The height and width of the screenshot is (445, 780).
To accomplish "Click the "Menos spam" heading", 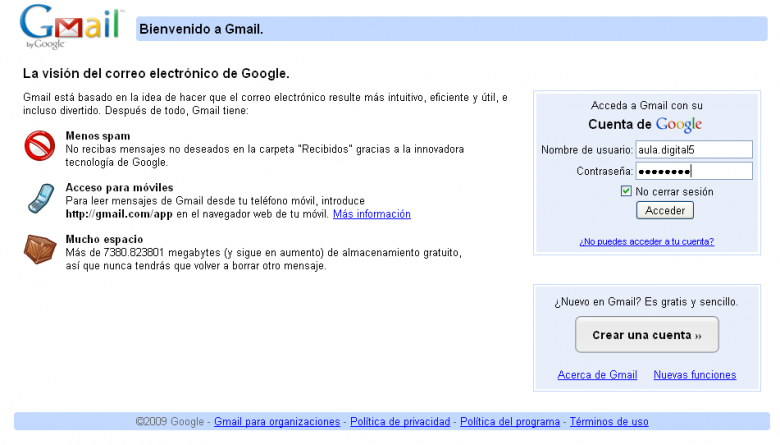I will point(98,136).
